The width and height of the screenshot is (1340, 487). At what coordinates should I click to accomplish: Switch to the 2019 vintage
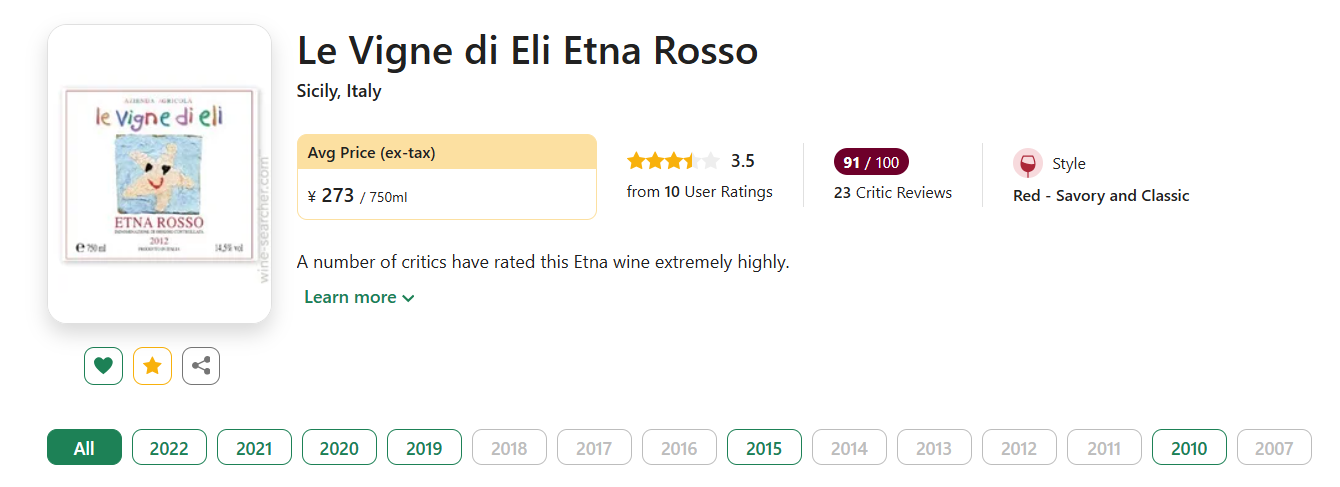(424, 448)
